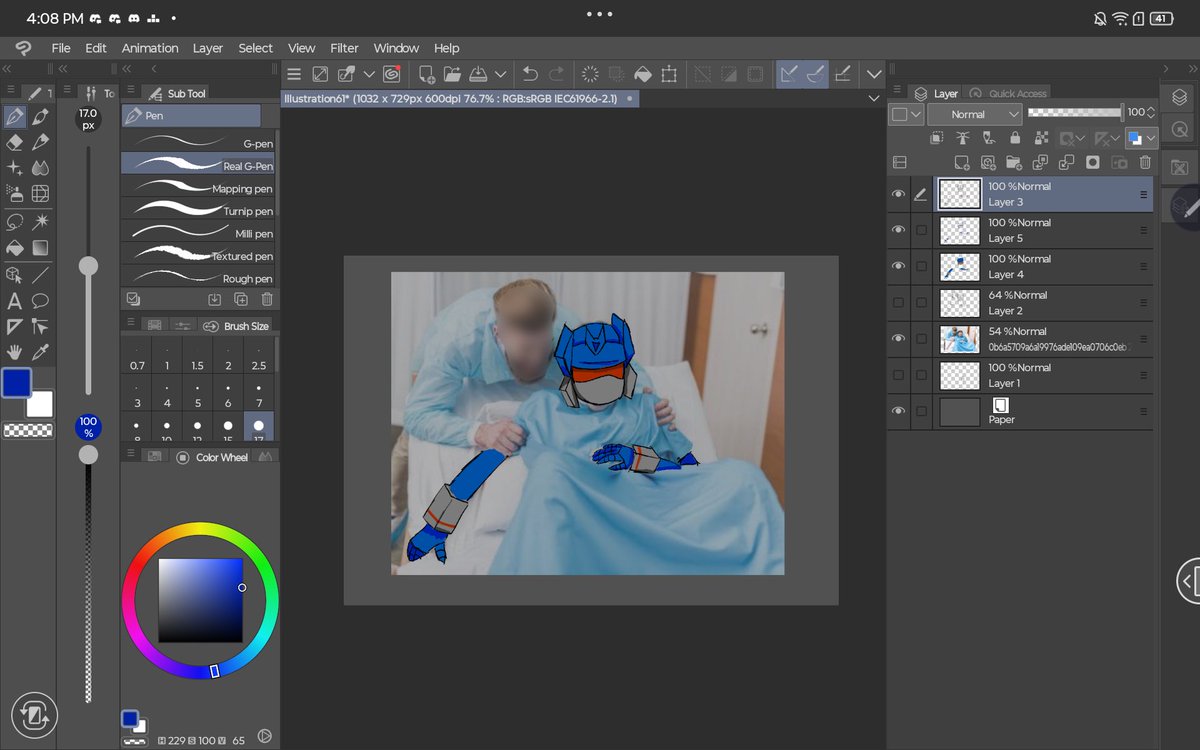Expand the save options arrow in command bar
Image resolution: width=1200 pixels, height=750 pixels.
500,74
